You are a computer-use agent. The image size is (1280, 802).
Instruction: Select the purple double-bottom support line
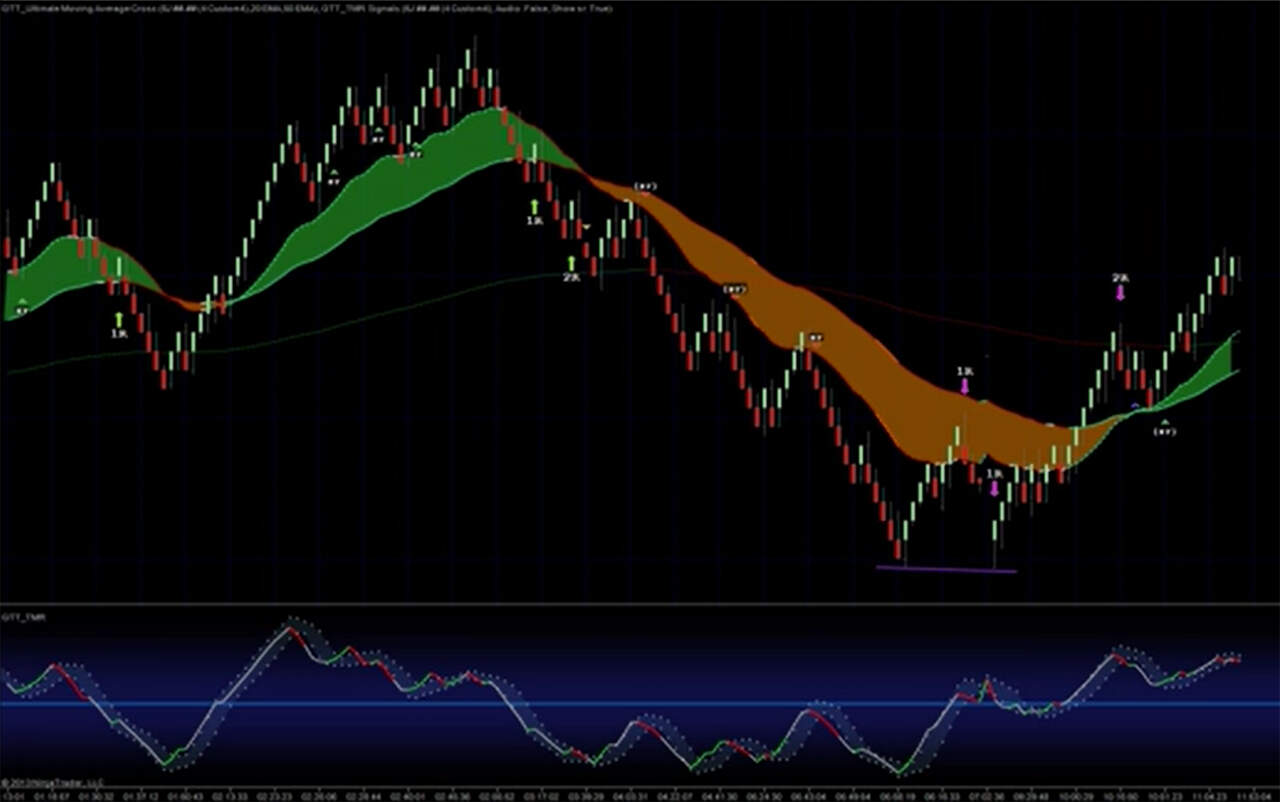click(945, 570)
